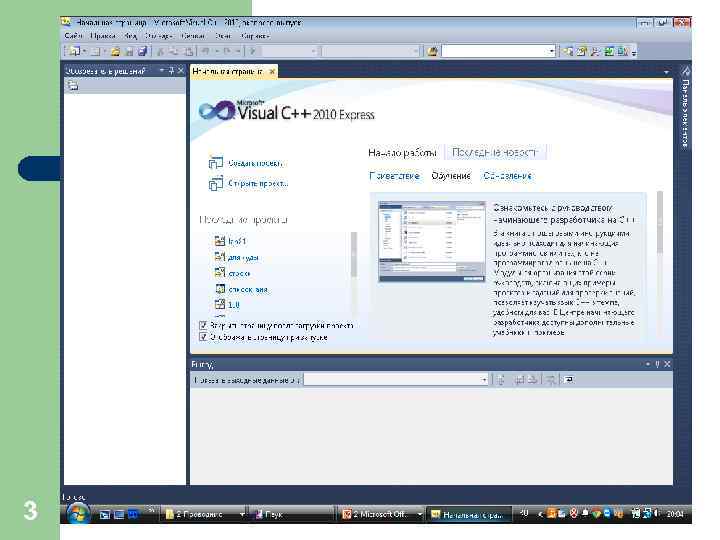This screenshot has height=540, width=720.
Task: Click the Save disk icon in toolbar
Action: pos(129,51)
